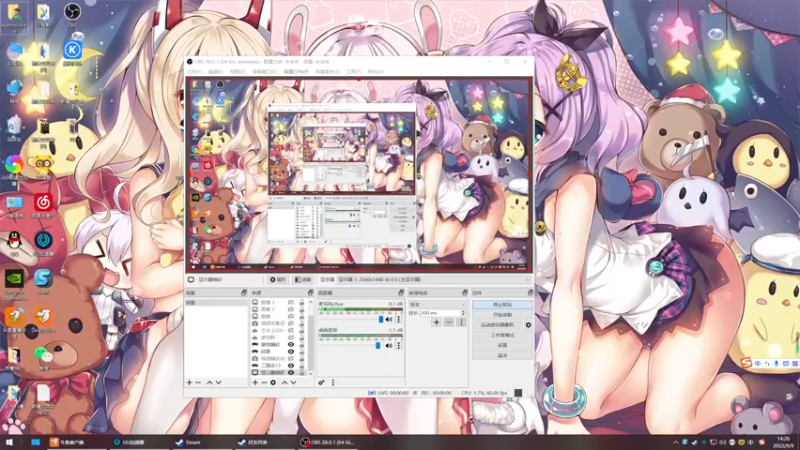Toggle the lock for source 文本 (GDI+)
This screenshot has width=800, height=450.
tap(302, 331)
